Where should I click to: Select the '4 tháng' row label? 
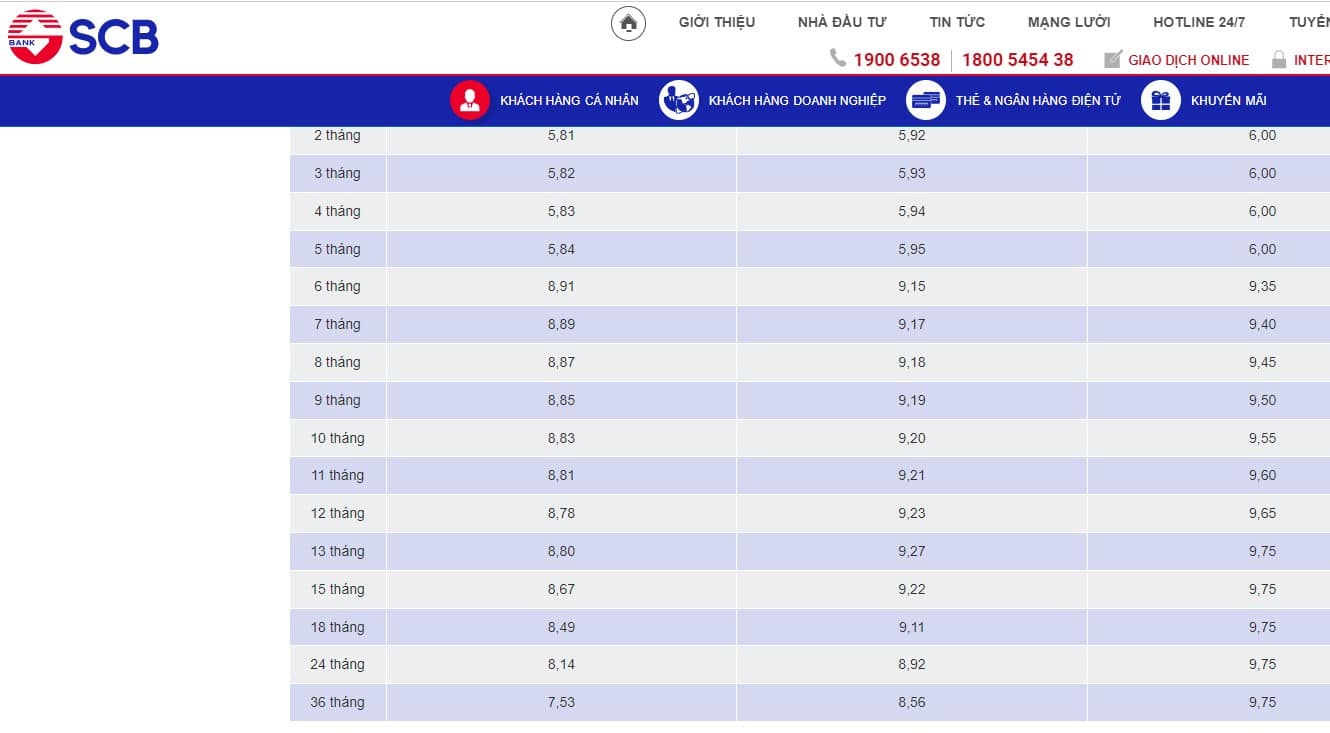pyautogui.click(x=337, y=211)
